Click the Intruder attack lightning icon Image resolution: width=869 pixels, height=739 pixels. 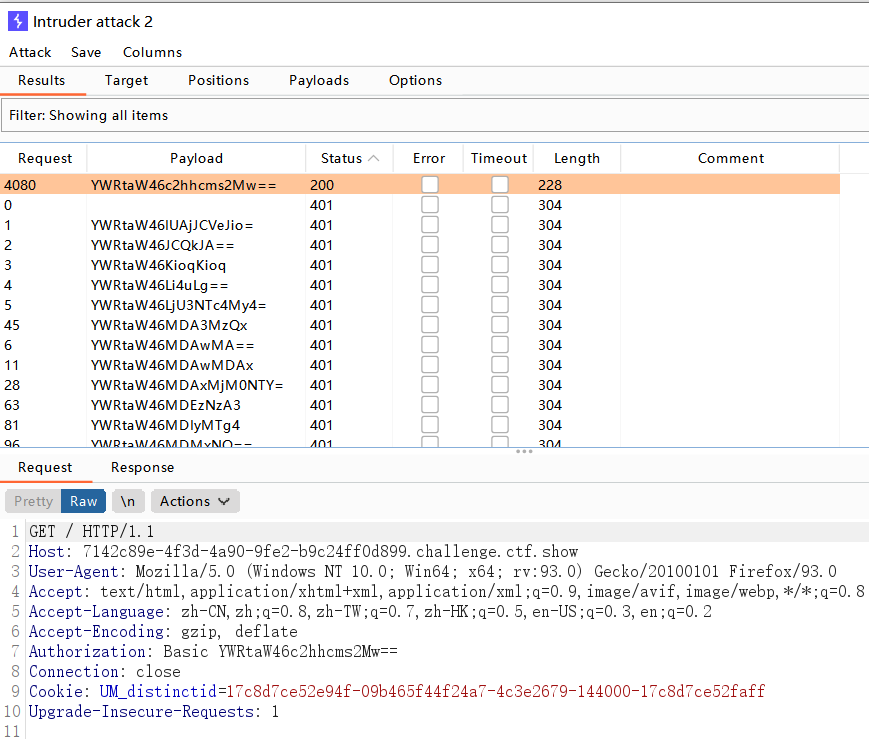click(x=18, y=22)
